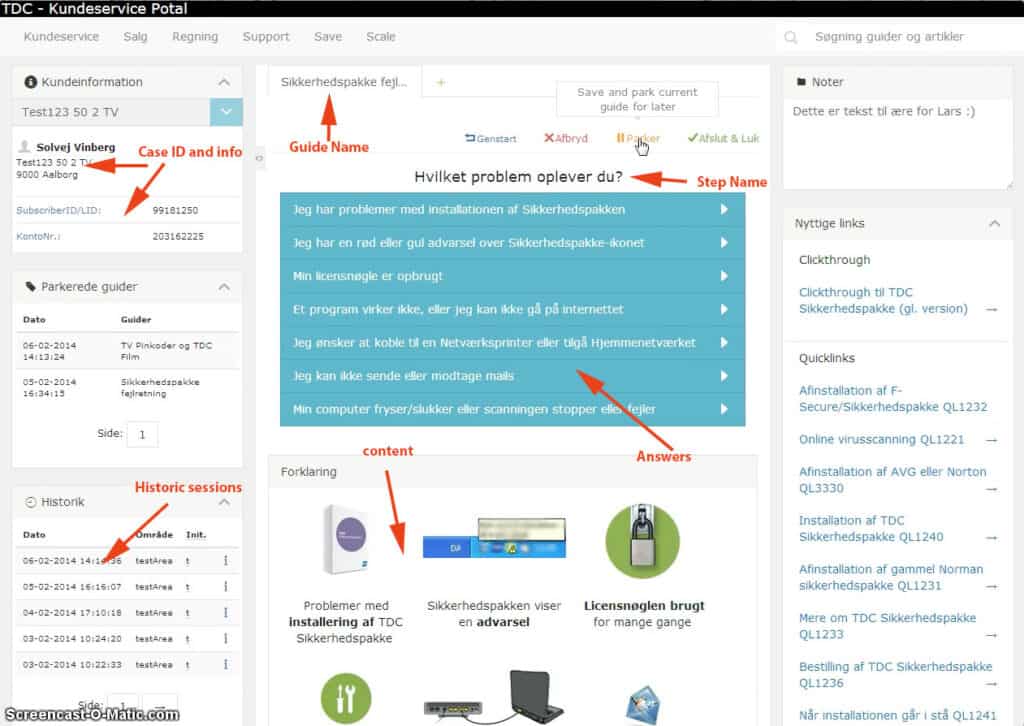Open the Kundeservice menu

61,37
